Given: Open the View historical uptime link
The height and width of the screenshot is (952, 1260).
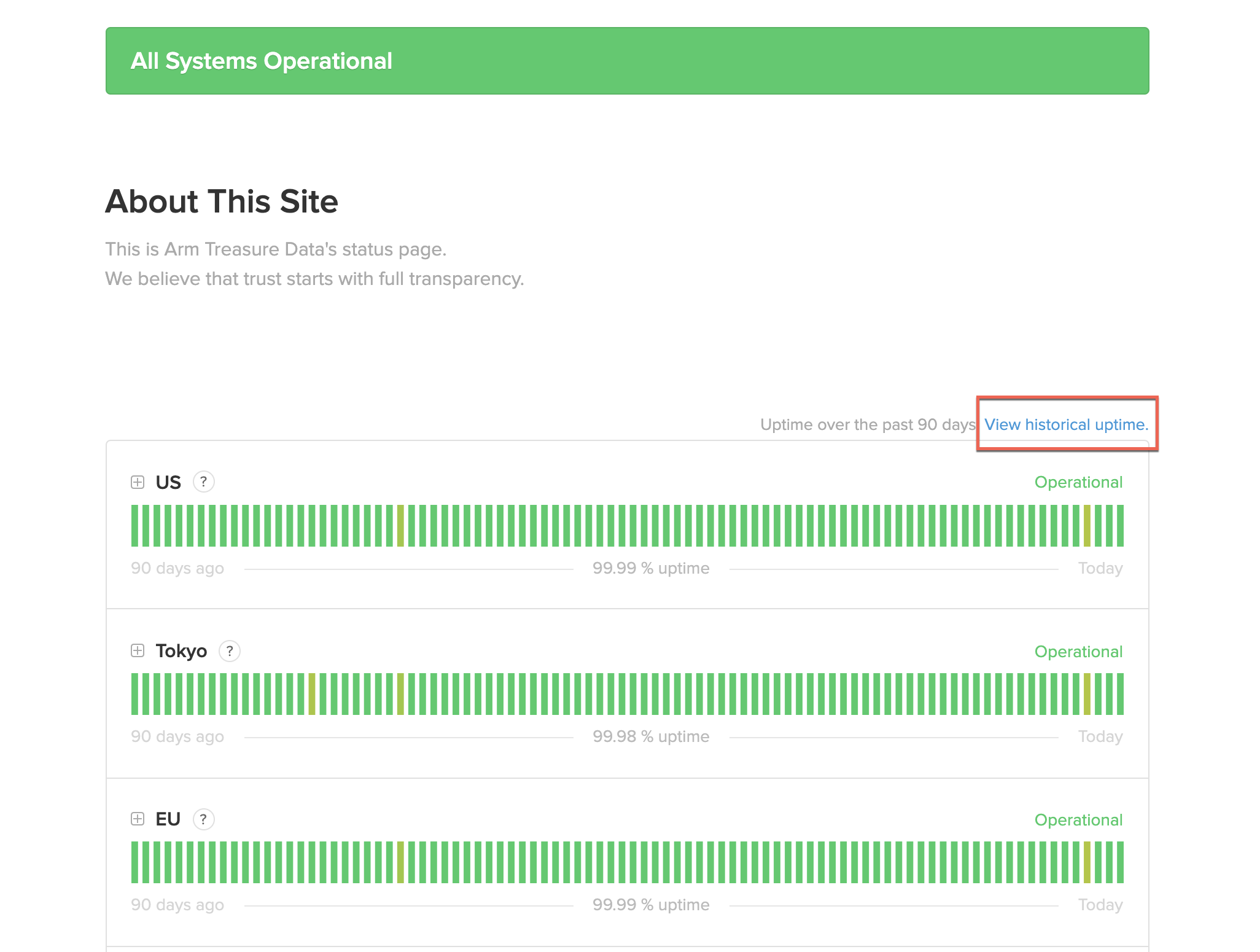Looking at the screenshot, I should point(1066,424).
